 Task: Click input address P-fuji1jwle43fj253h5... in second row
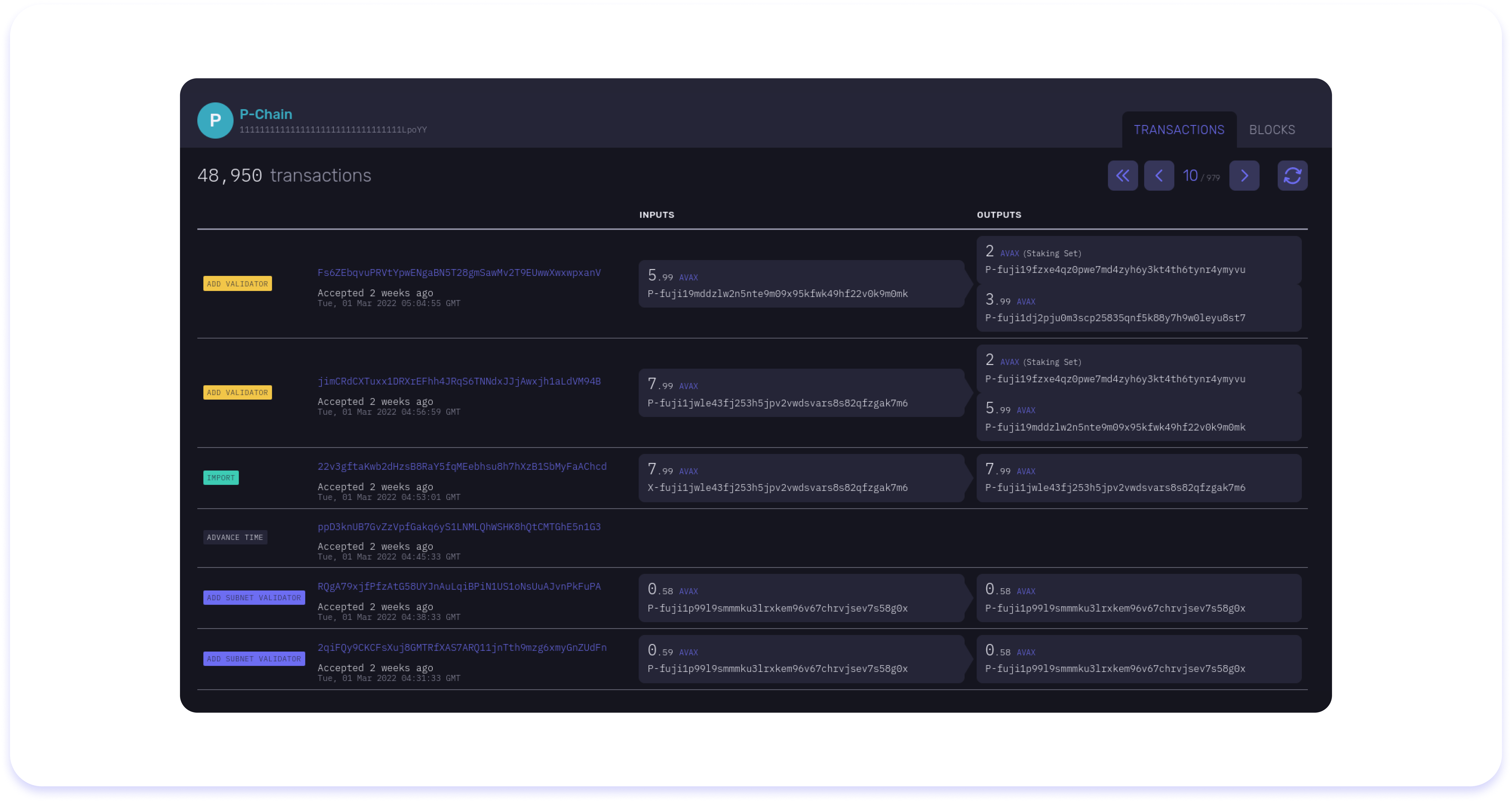(x=777, y=403)
